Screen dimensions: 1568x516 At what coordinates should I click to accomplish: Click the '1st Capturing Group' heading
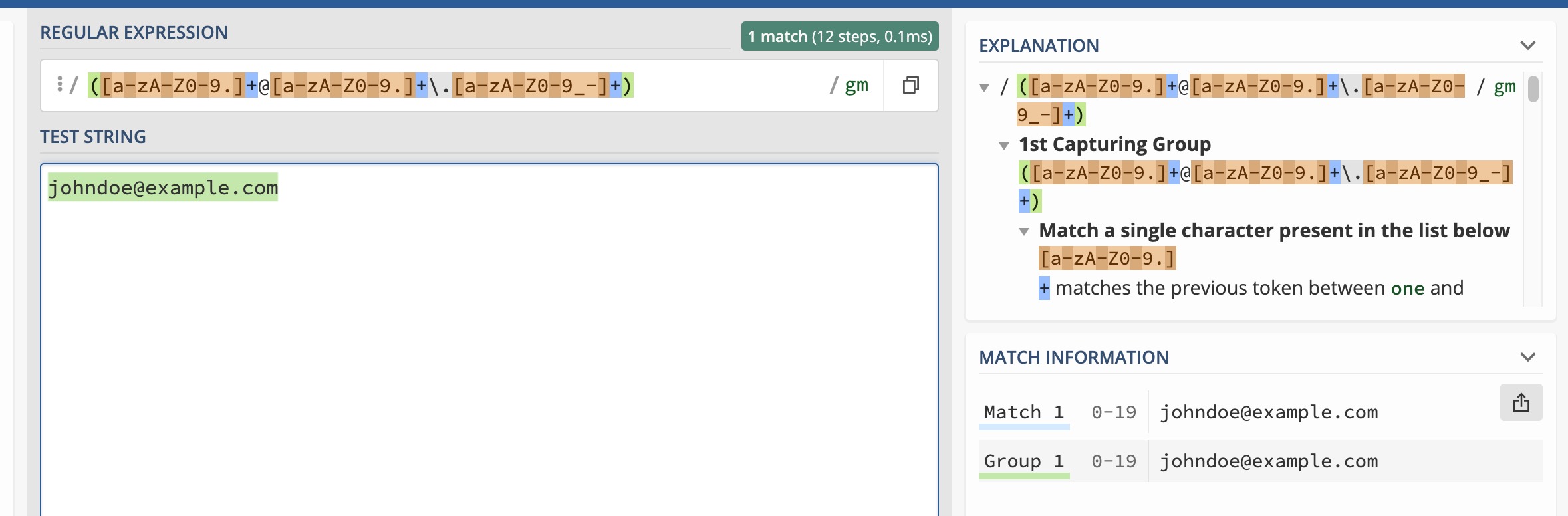click(1114, 144)
